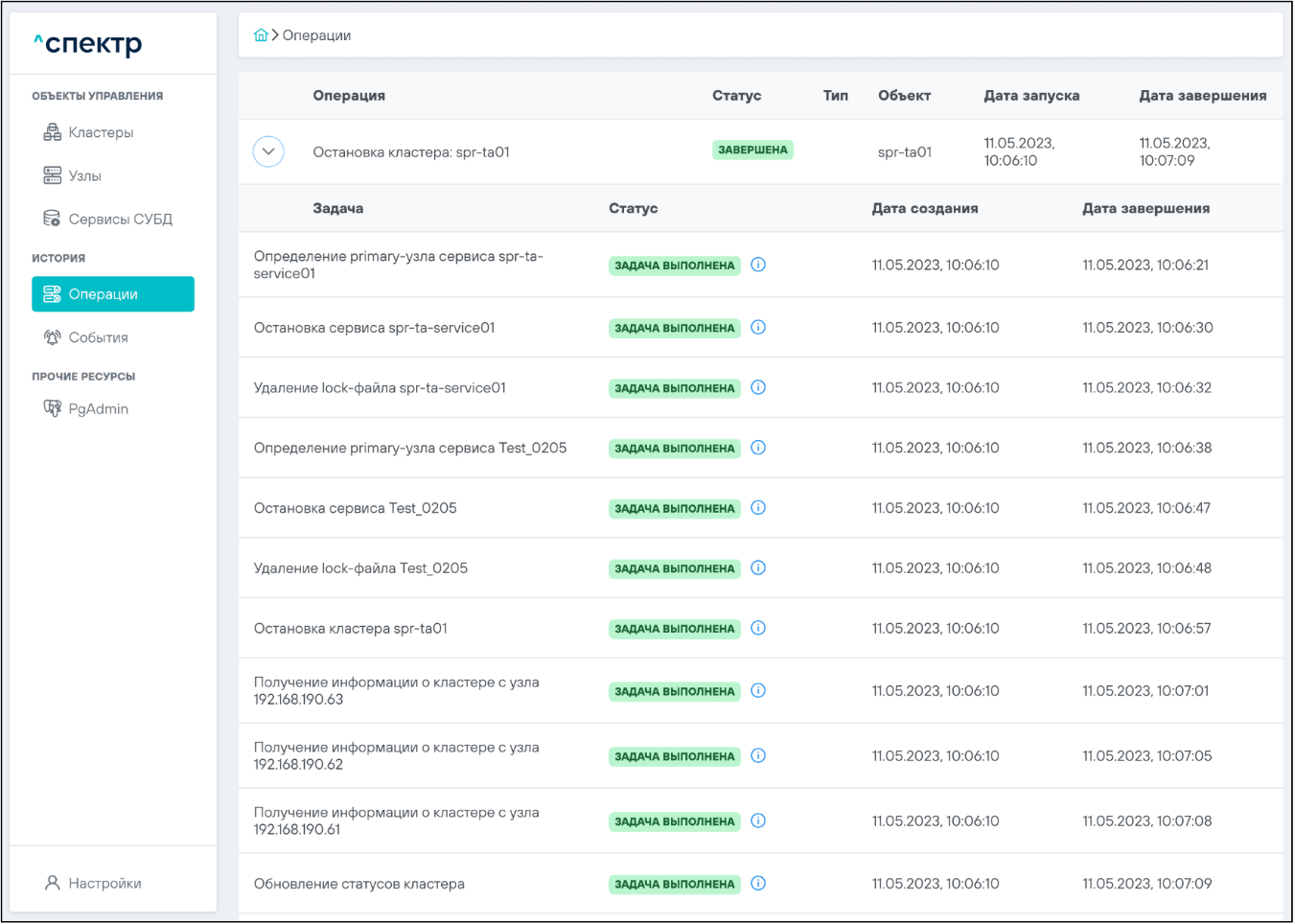This screenshot has height=924, width=1295.
Task: Open Настройки at the sidebar bottom
Action: click(104, 883)
